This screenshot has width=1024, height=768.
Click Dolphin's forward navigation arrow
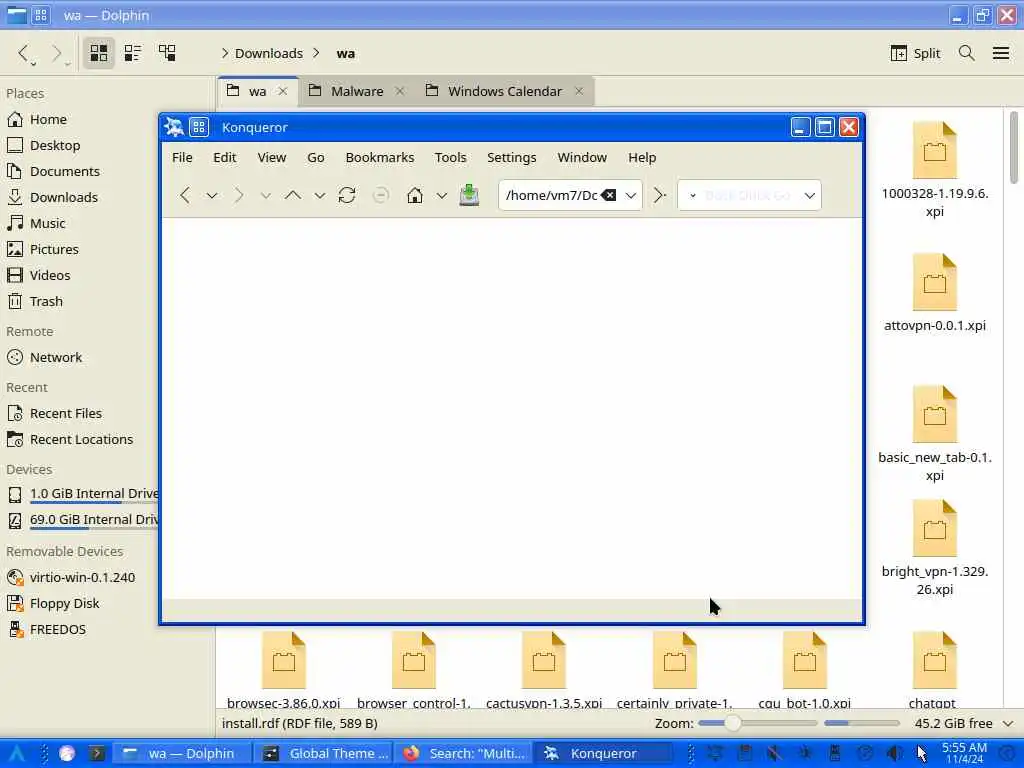coord(57,53)
